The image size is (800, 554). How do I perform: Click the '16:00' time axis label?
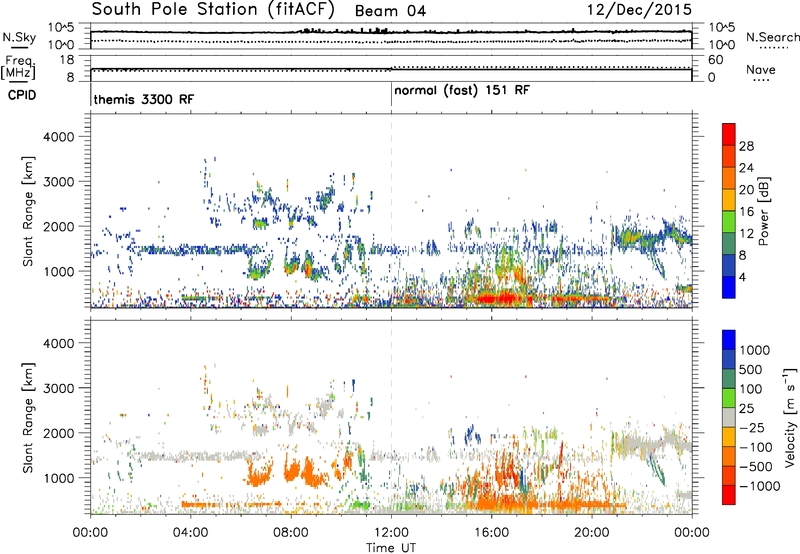tap(491, 533)
